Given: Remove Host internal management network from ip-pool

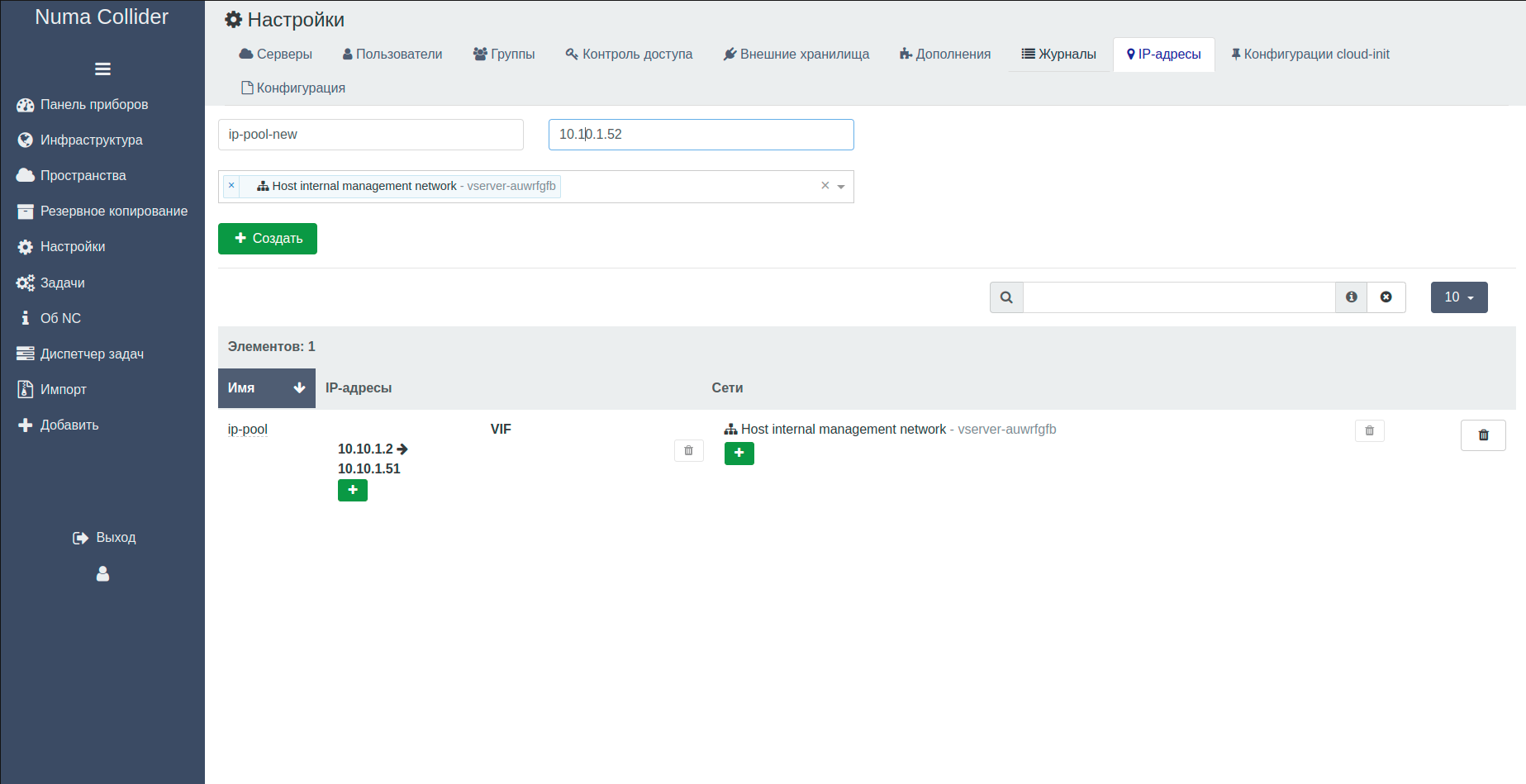Looking at the screenshot, I should point(1370,431).
